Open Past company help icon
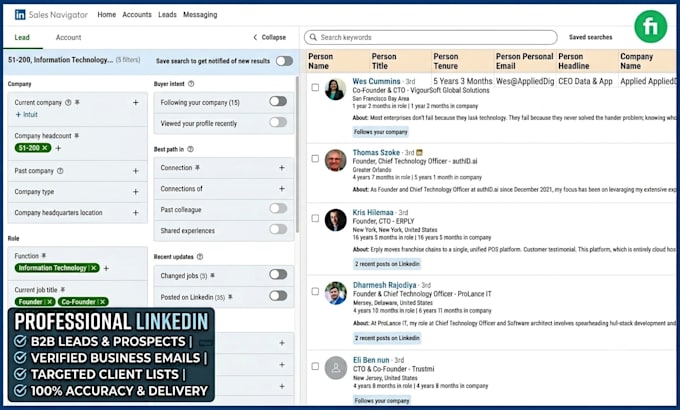The width and height of the screenshot is (680, 410). [x=60, y=171]
